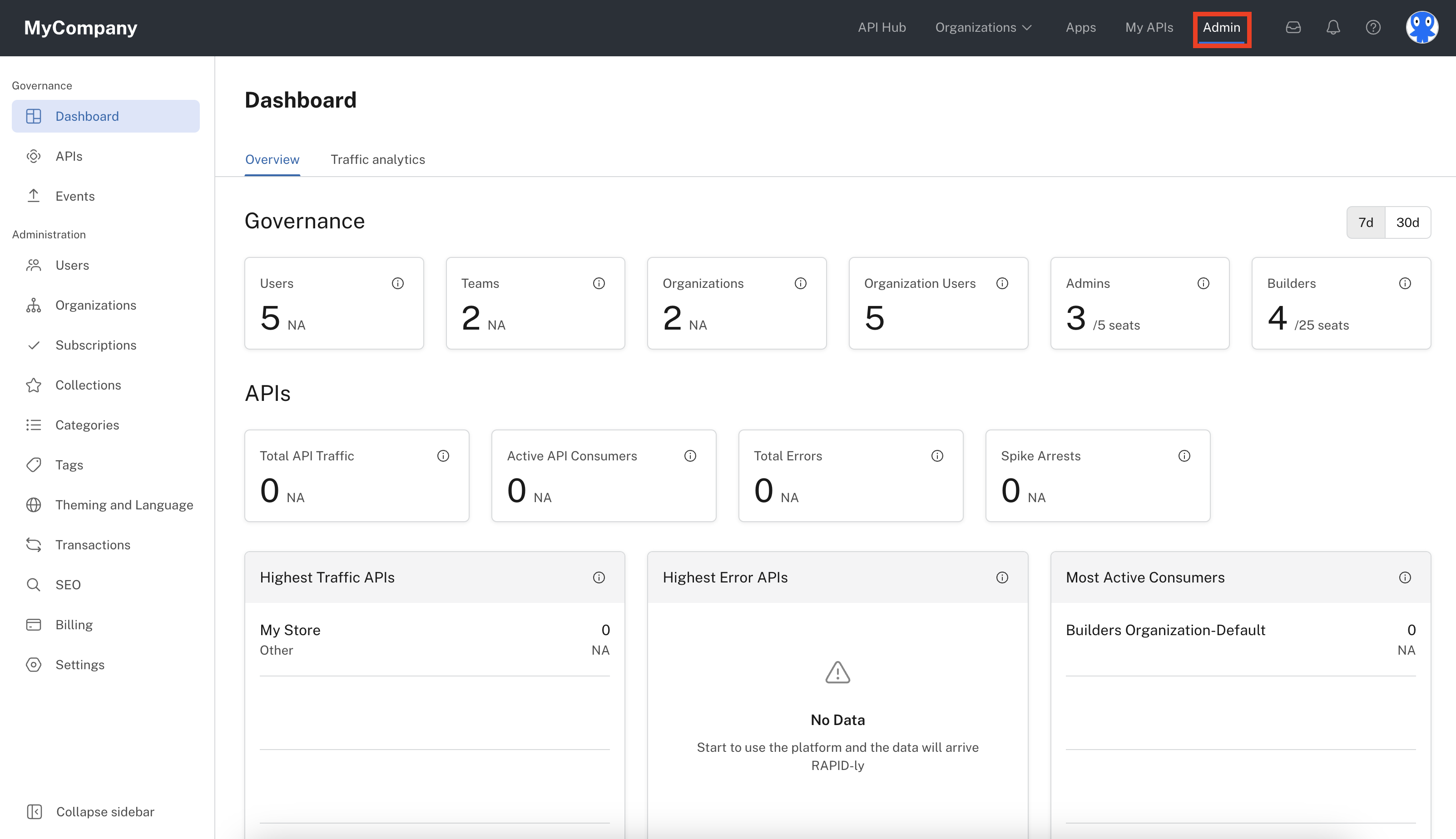Select the Overview tab
This screenshot has height=839, width=1456.
coord(272,160)
